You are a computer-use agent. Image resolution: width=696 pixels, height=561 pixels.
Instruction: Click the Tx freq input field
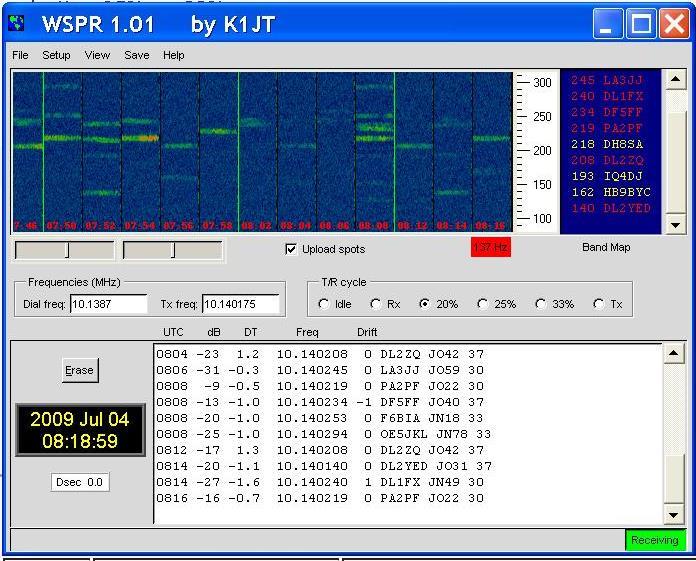coord(240,304)
